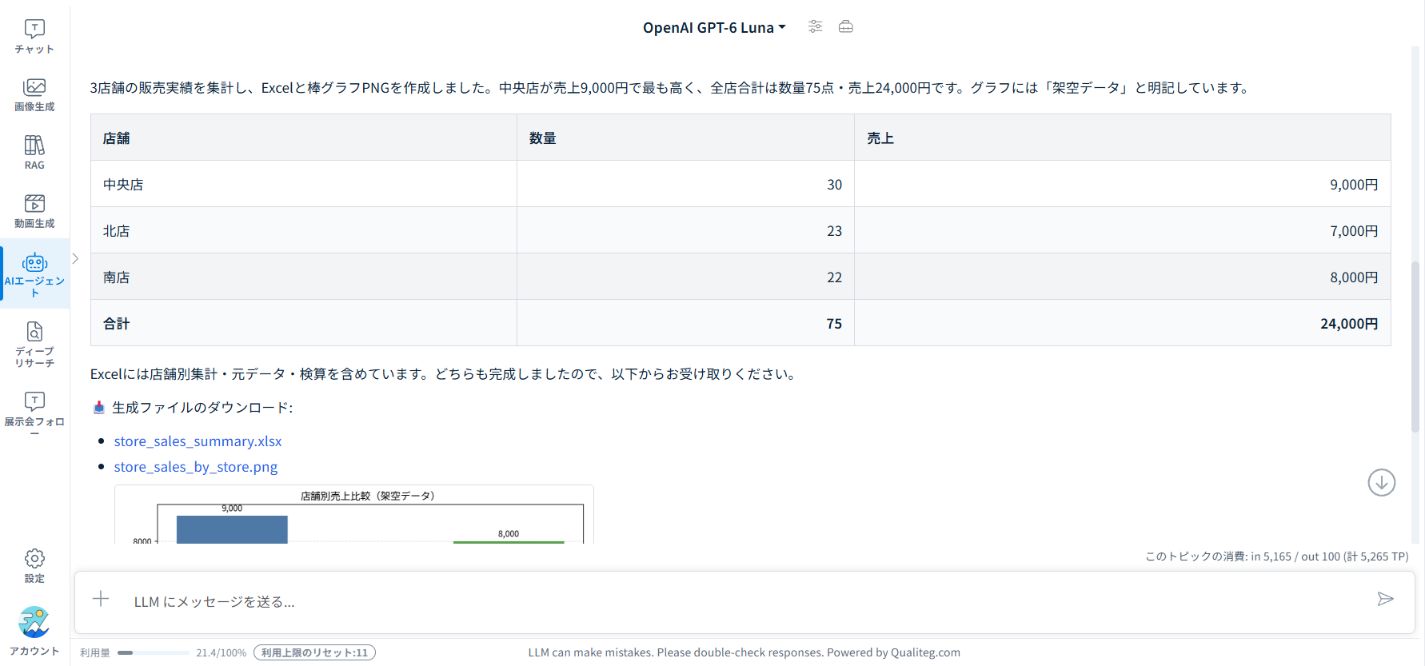Click the vertical scrollbar of the chat
The height and width of the screenshot is (666, 1425).
1414,345
